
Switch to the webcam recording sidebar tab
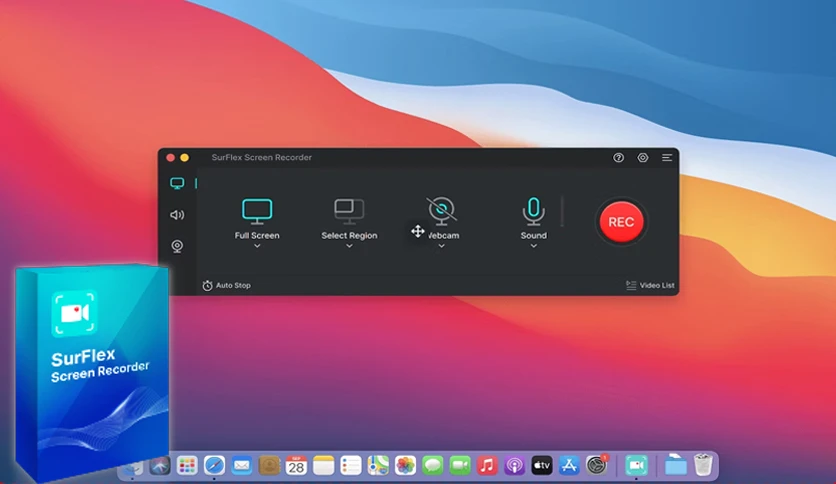(x=177, y=246)
